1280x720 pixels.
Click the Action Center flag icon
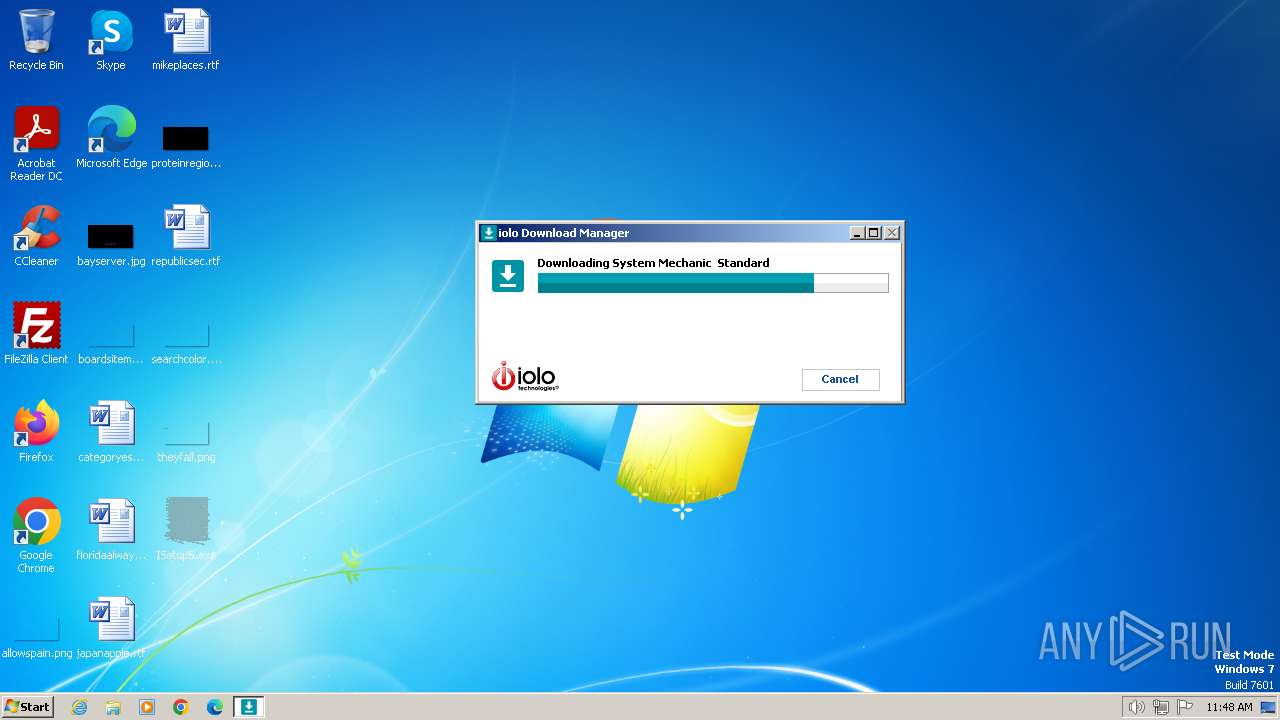point(1185,707)
